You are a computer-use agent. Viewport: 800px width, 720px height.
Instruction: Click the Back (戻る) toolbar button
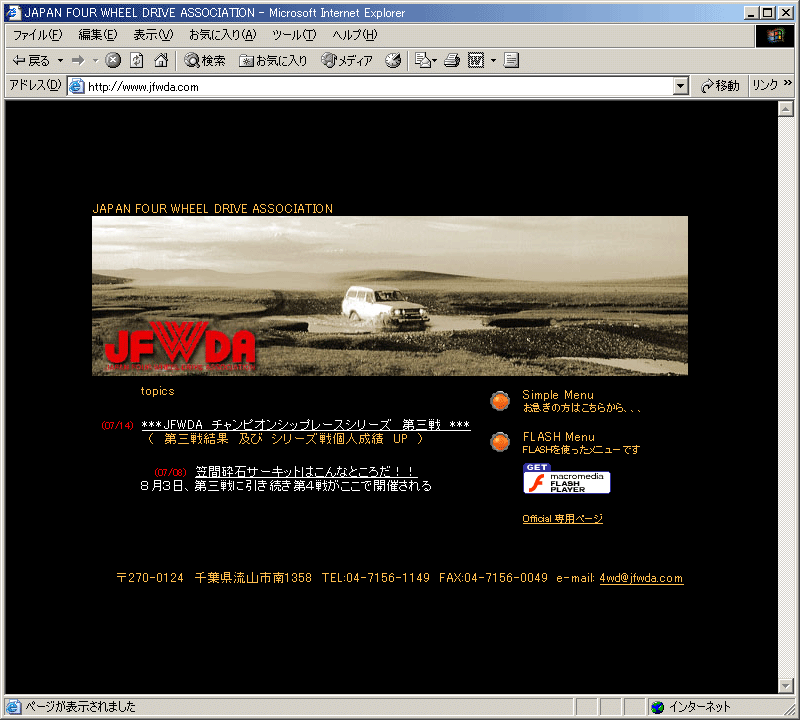(x=31, y=61)
